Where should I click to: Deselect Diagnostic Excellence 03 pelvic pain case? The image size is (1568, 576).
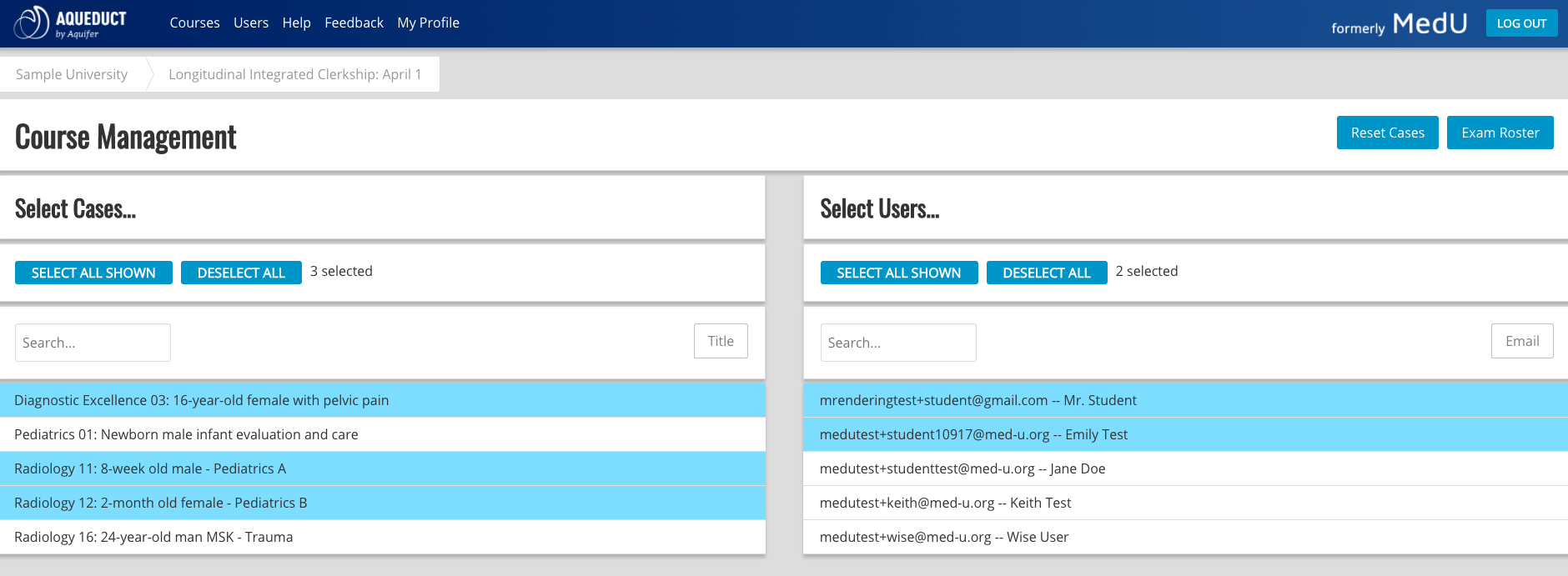point(383,400)
